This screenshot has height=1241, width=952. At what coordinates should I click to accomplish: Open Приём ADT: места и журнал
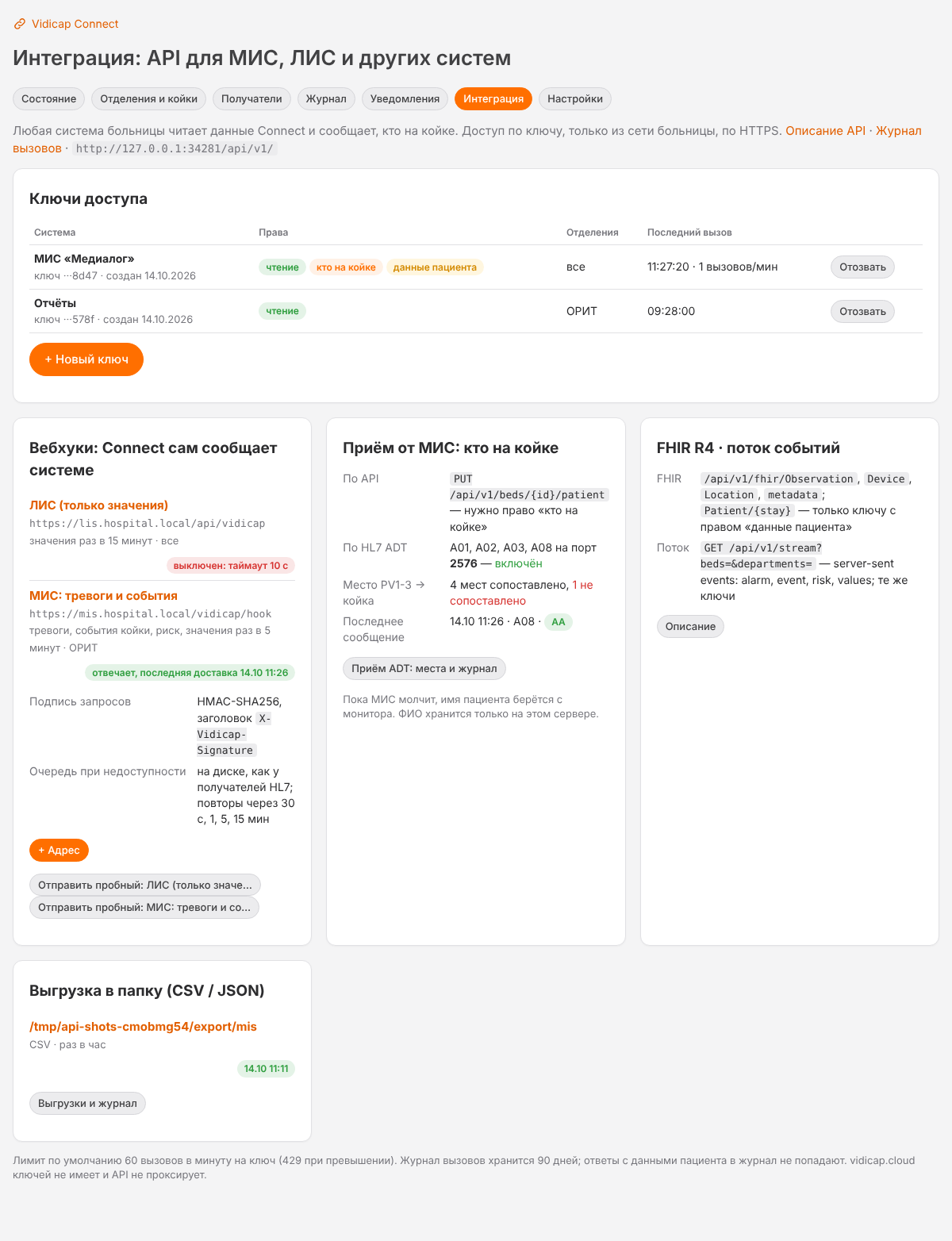click(x=424, y=669)
